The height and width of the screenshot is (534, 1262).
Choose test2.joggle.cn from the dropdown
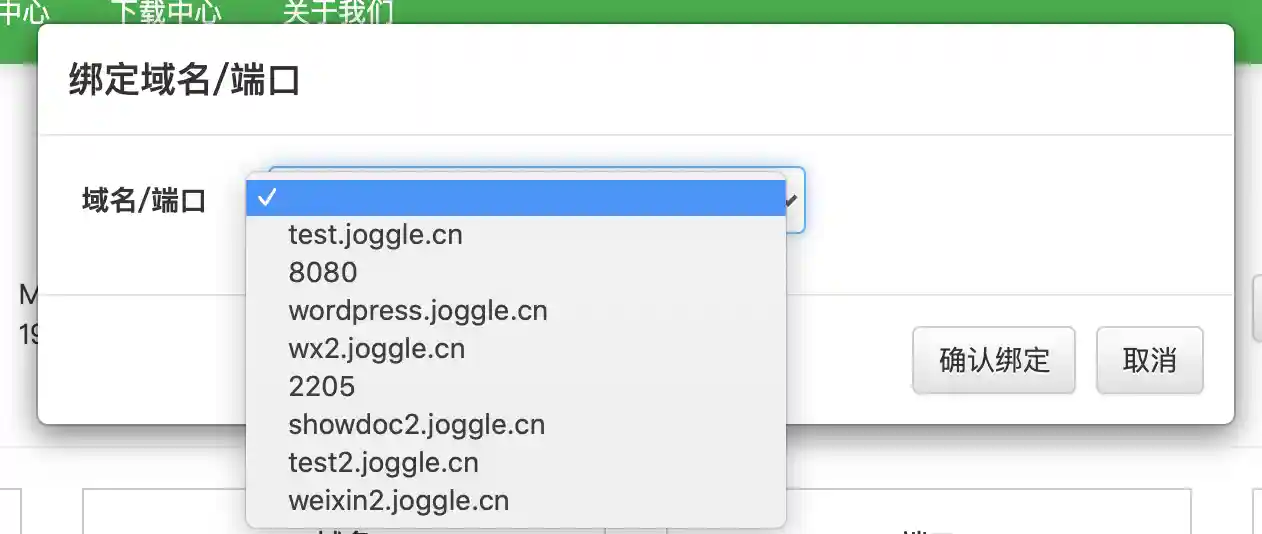(x=383, y=462)
